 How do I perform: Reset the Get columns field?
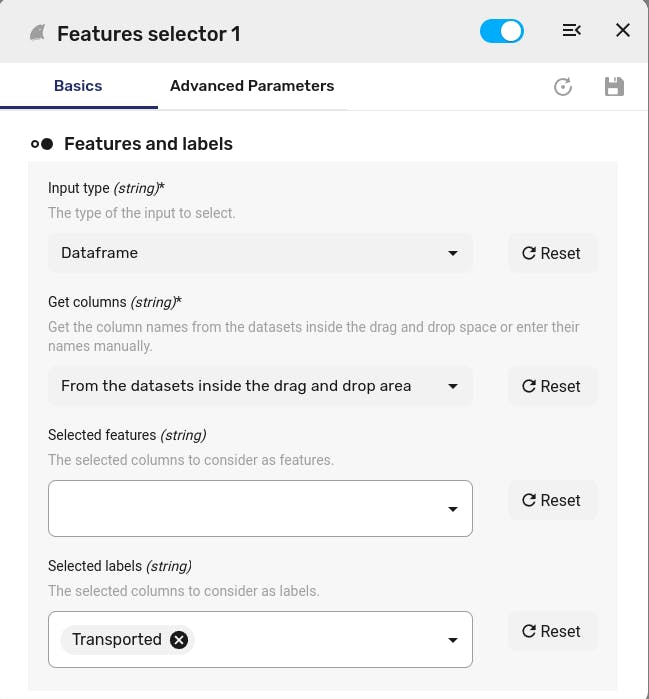point(552,386)
